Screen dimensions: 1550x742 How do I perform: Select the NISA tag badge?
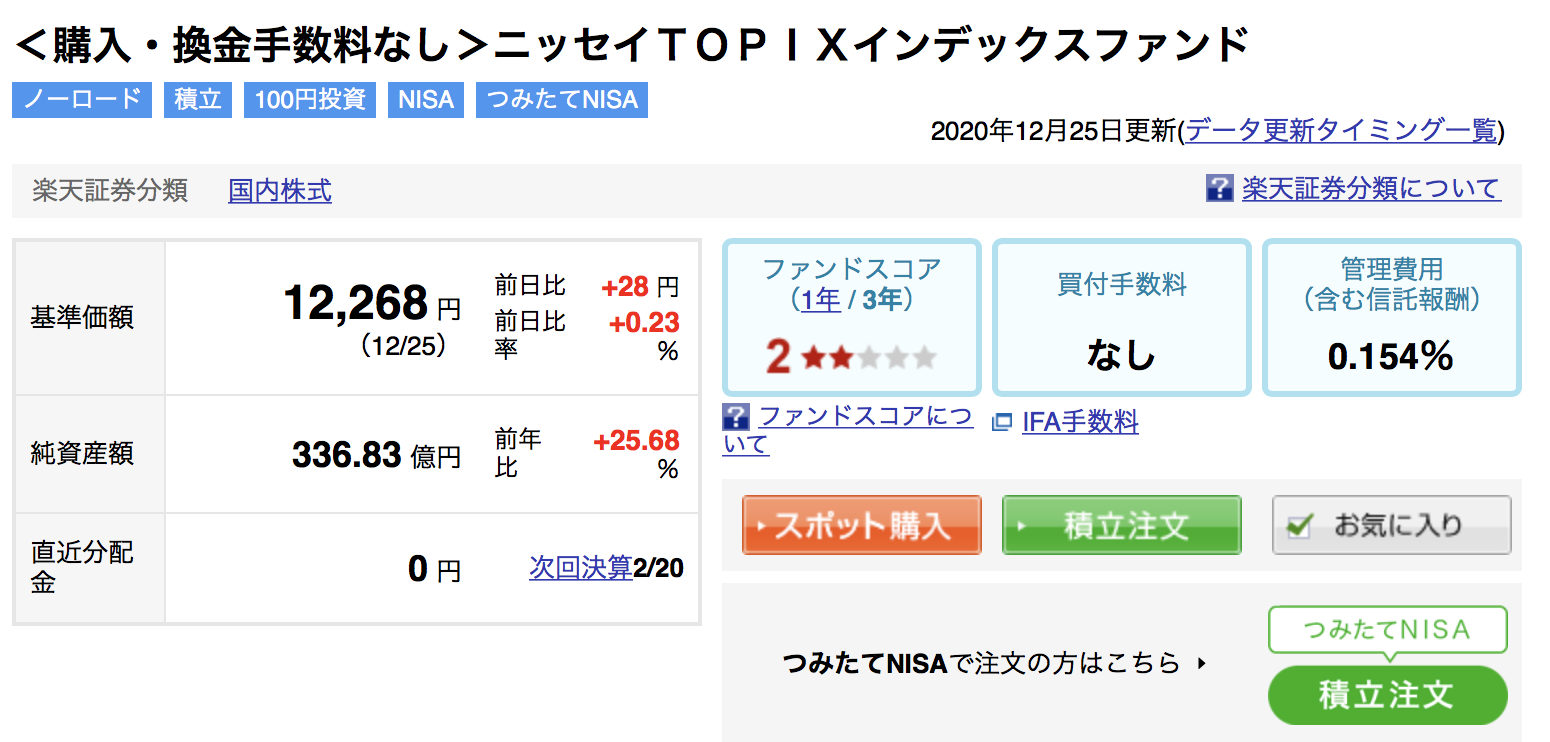click(x=426, y=100)
